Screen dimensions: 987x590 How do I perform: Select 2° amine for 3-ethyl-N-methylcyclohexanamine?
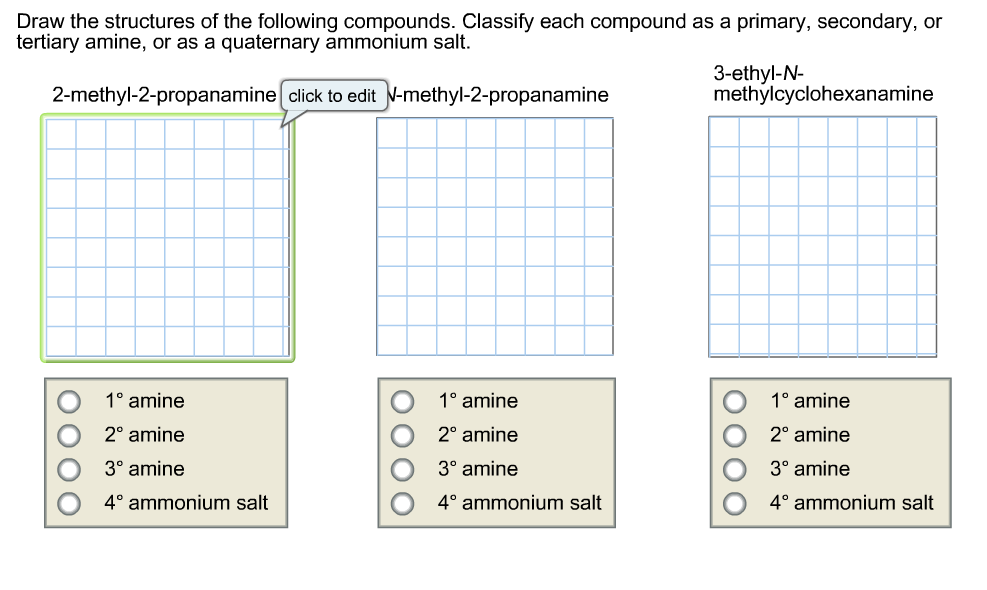735,434
